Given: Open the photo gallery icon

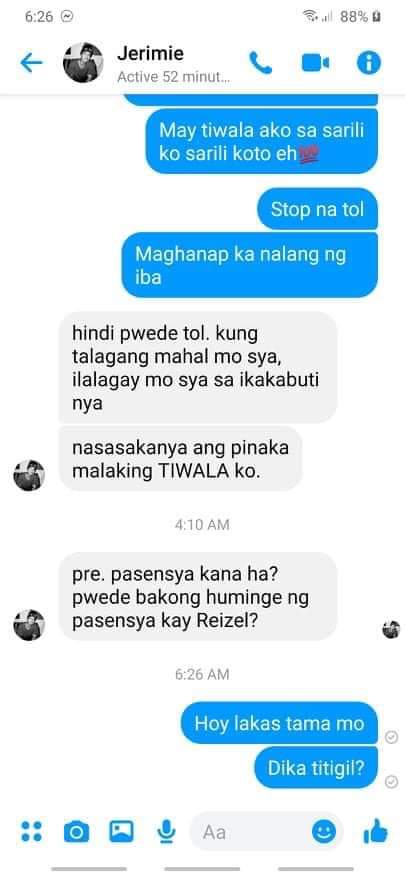Looking at the screenshot, I should coord(122,831).
